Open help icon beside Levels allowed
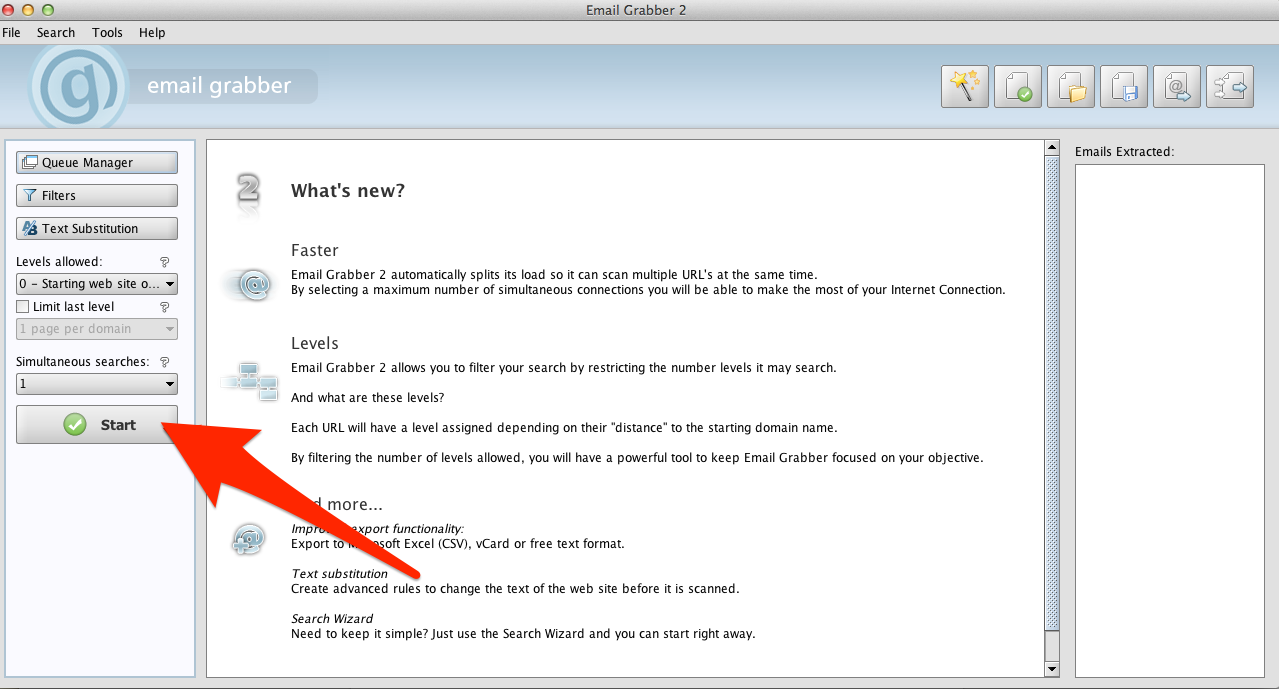This screenshot has width=1279, height=689. pos(165,263)
